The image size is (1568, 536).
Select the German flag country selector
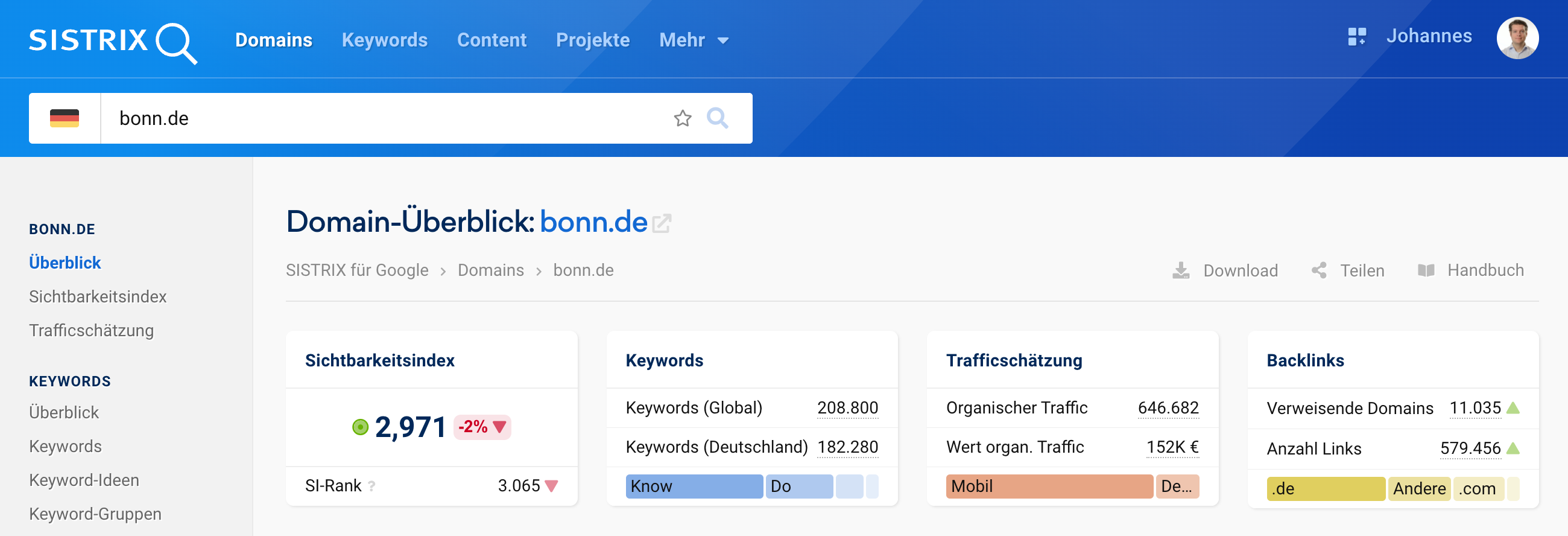65,118
